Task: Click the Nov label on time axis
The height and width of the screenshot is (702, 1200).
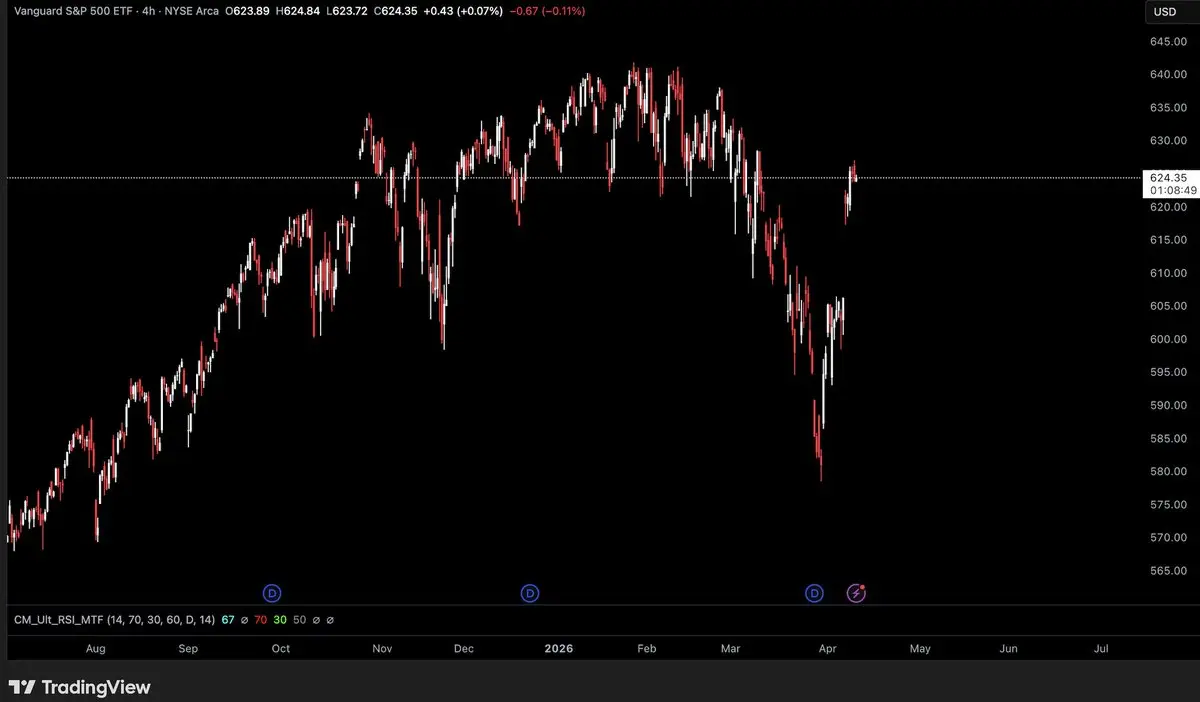Action: (381, 648)
